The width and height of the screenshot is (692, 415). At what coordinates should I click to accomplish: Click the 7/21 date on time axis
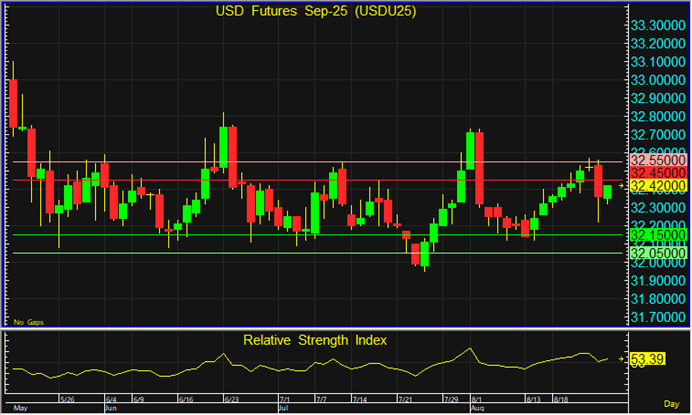[406, 399]
